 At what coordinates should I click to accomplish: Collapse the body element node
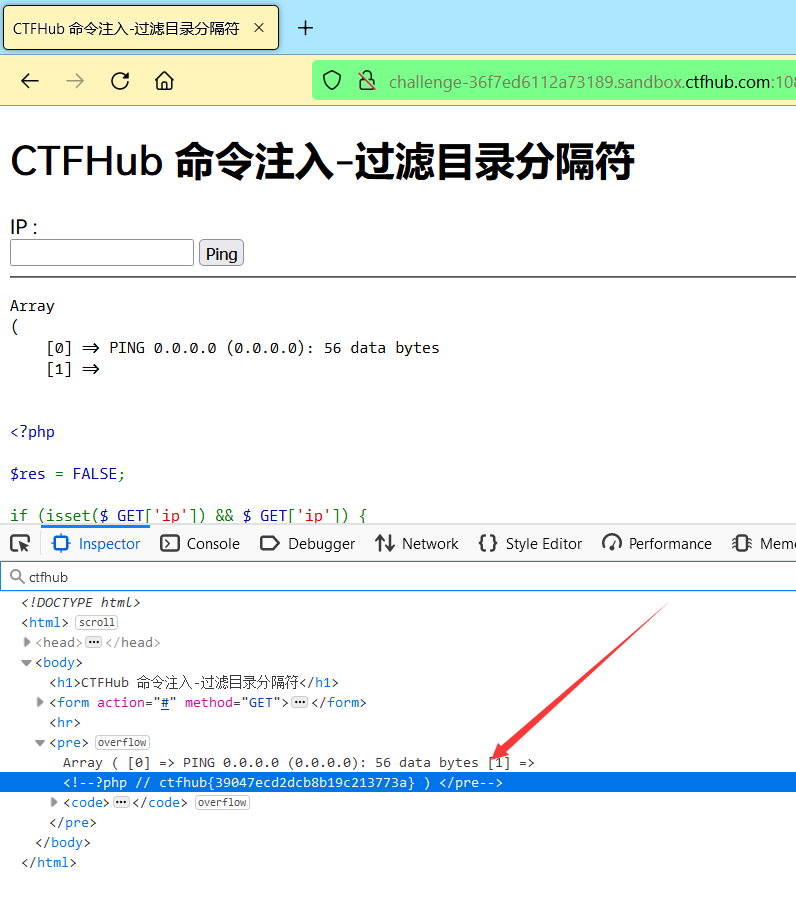click(26, 662)
